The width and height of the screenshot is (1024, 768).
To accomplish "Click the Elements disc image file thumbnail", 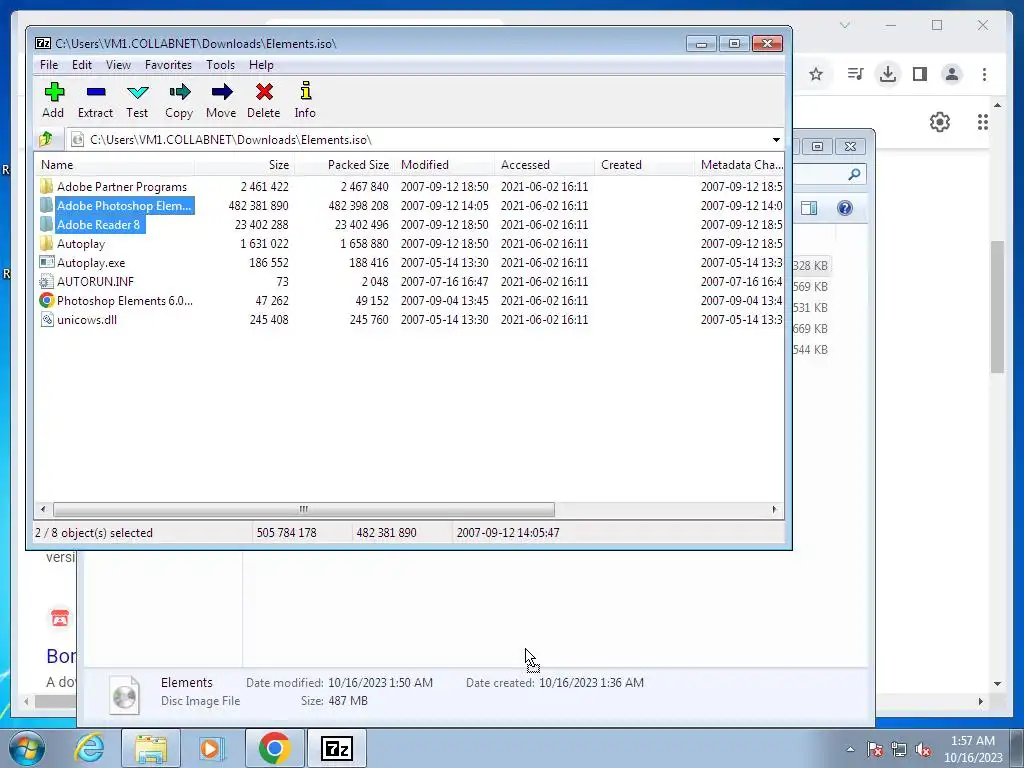I will point(124,695).
